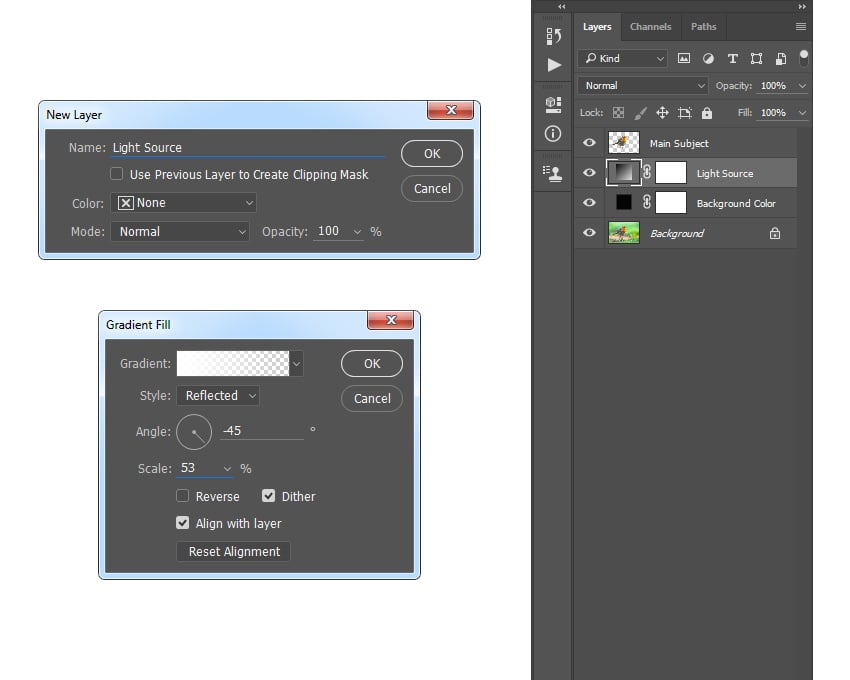Screen dimensions: 850x680
Task: Open the 3D panel from the sidebar
Action: click(x=552, y=103)
